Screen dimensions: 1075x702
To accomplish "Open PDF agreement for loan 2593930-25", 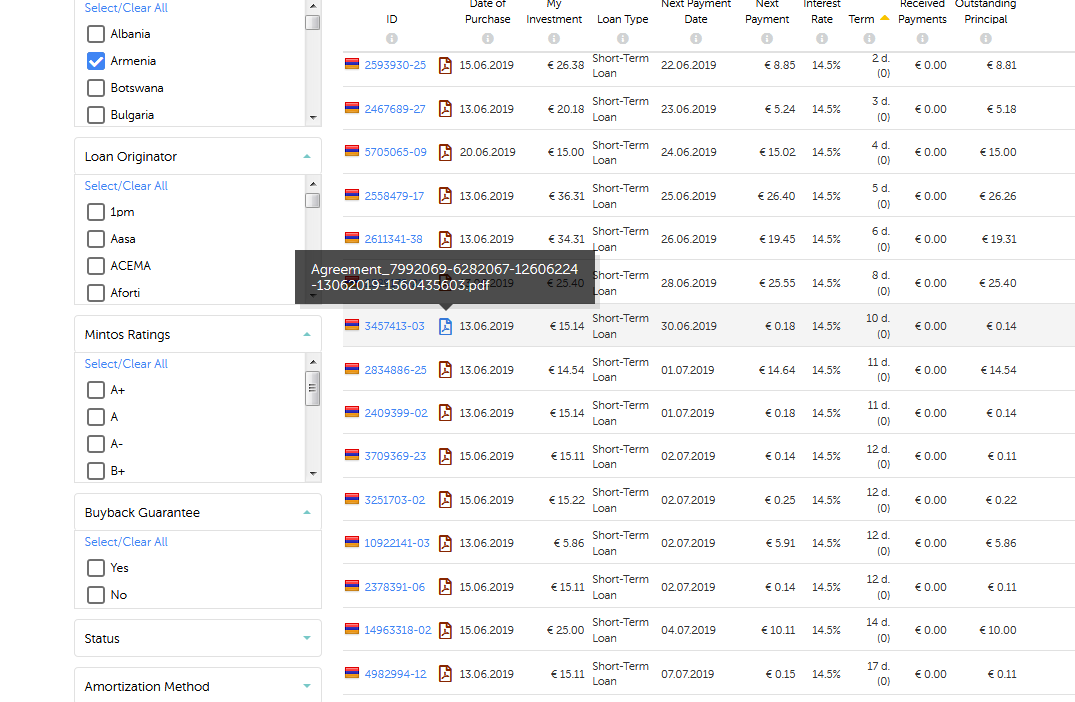I will [x=446, y=65].
